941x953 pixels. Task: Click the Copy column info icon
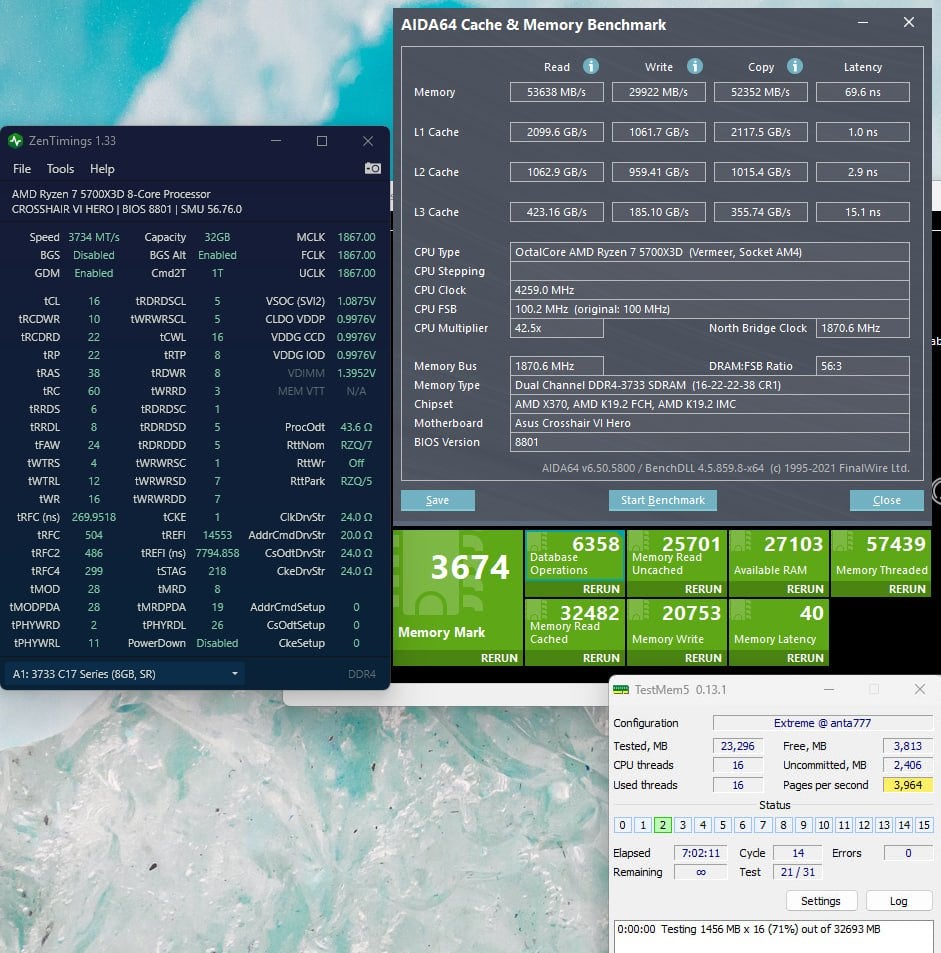(795, 67)
